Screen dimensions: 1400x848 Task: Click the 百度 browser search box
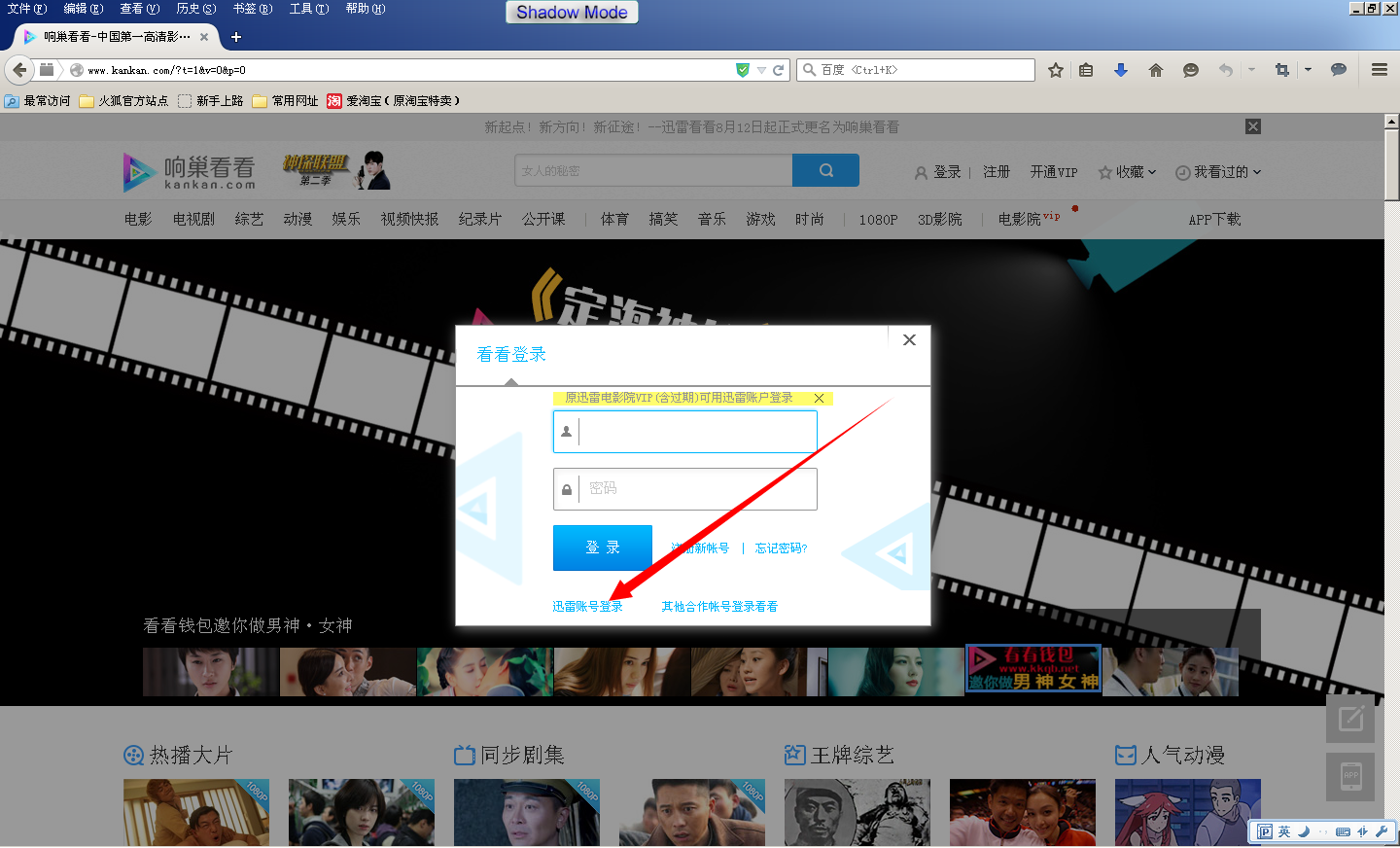916,70
